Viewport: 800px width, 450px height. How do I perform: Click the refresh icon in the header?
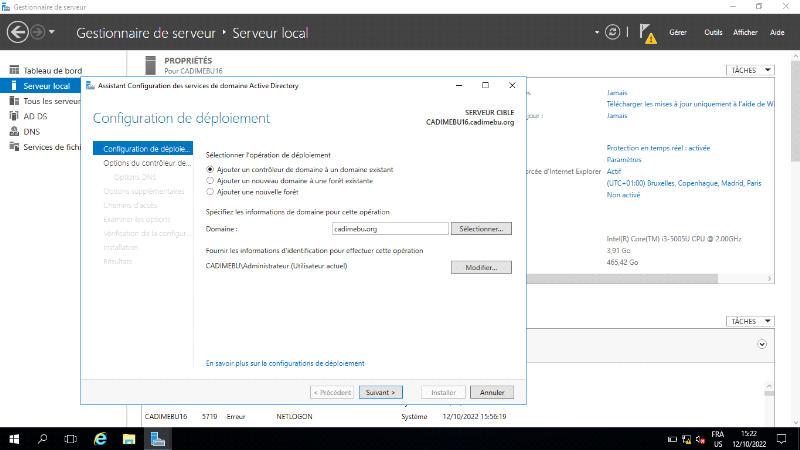[613, 32]
